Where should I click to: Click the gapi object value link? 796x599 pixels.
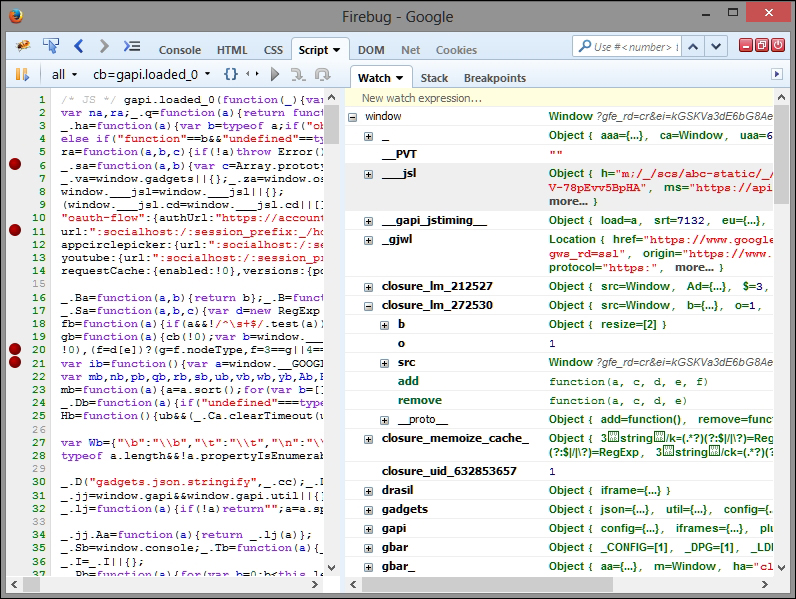point(660,528)
